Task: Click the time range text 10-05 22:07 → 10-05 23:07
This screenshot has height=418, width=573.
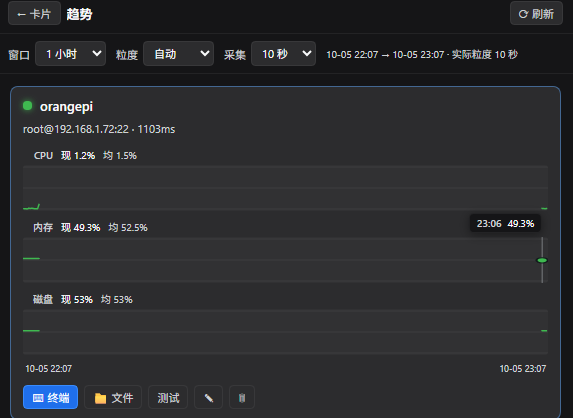Action: (385, 54)
